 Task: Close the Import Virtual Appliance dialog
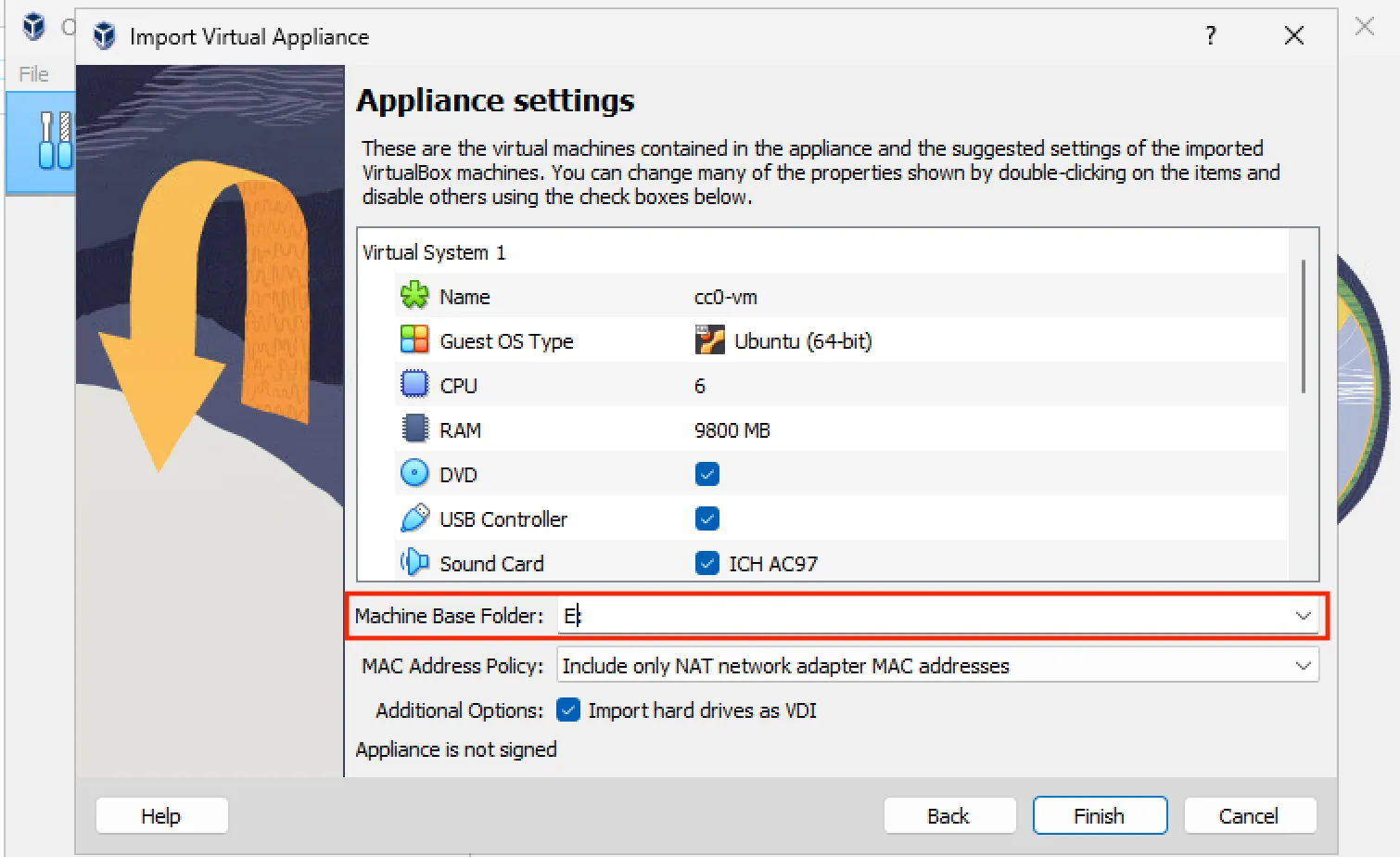(1294, 36)
